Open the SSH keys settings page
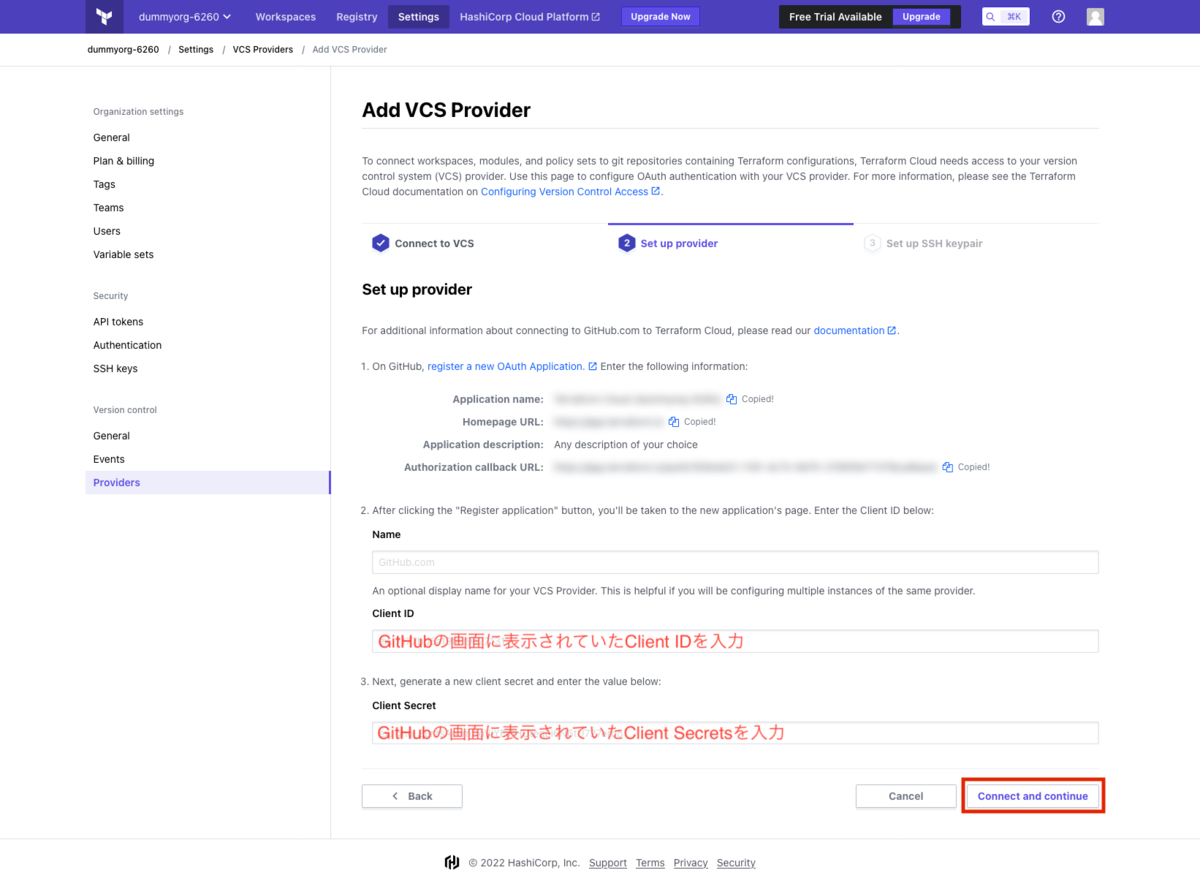Screen dimensions: 1200x870 point(115,369)
